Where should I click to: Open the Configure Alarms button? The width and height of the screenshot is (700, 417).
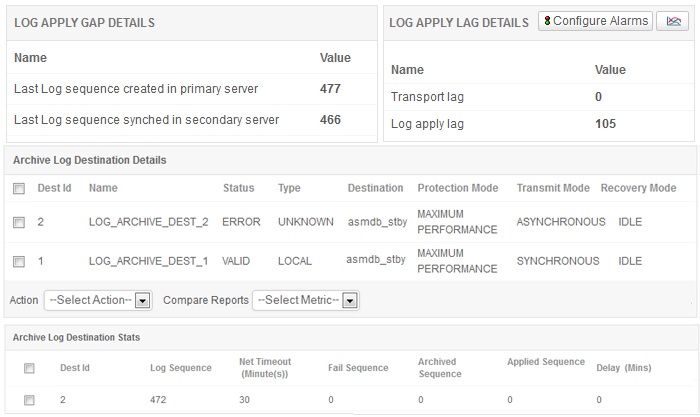(595, 21)
